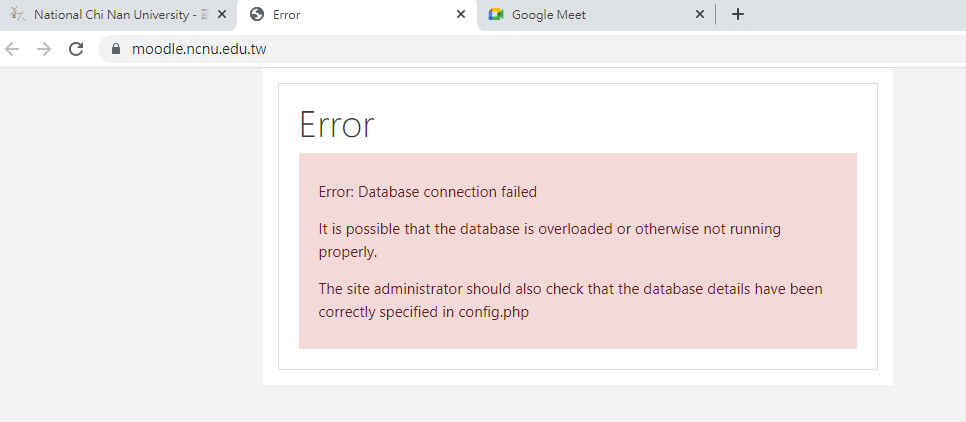Close the Google Meet tab
966x422 pixels.
[x=700, y=15]
